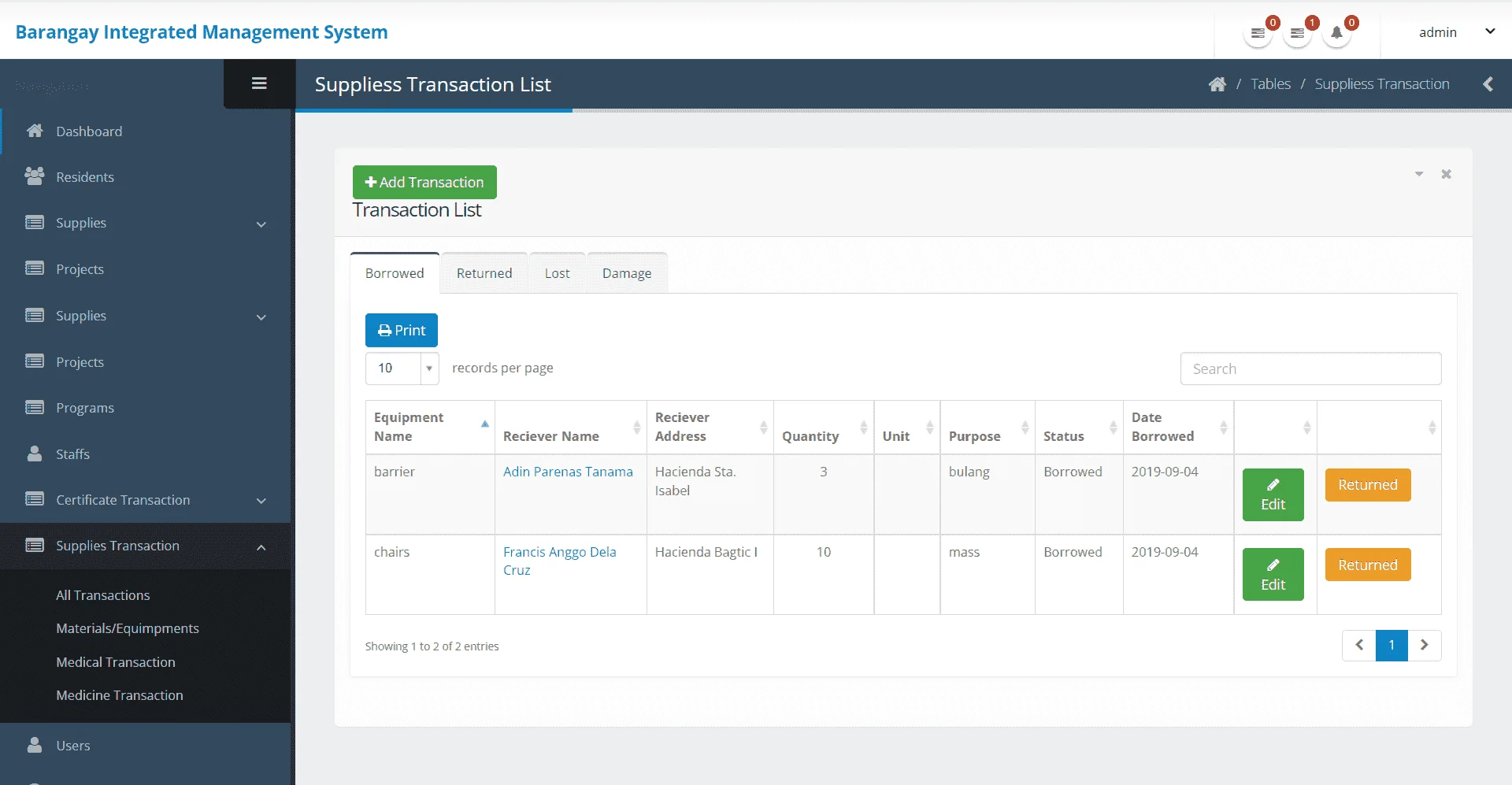Click the Staffs person icon
This screenshot has width=1512, height=785.
(x=35, y=454)
